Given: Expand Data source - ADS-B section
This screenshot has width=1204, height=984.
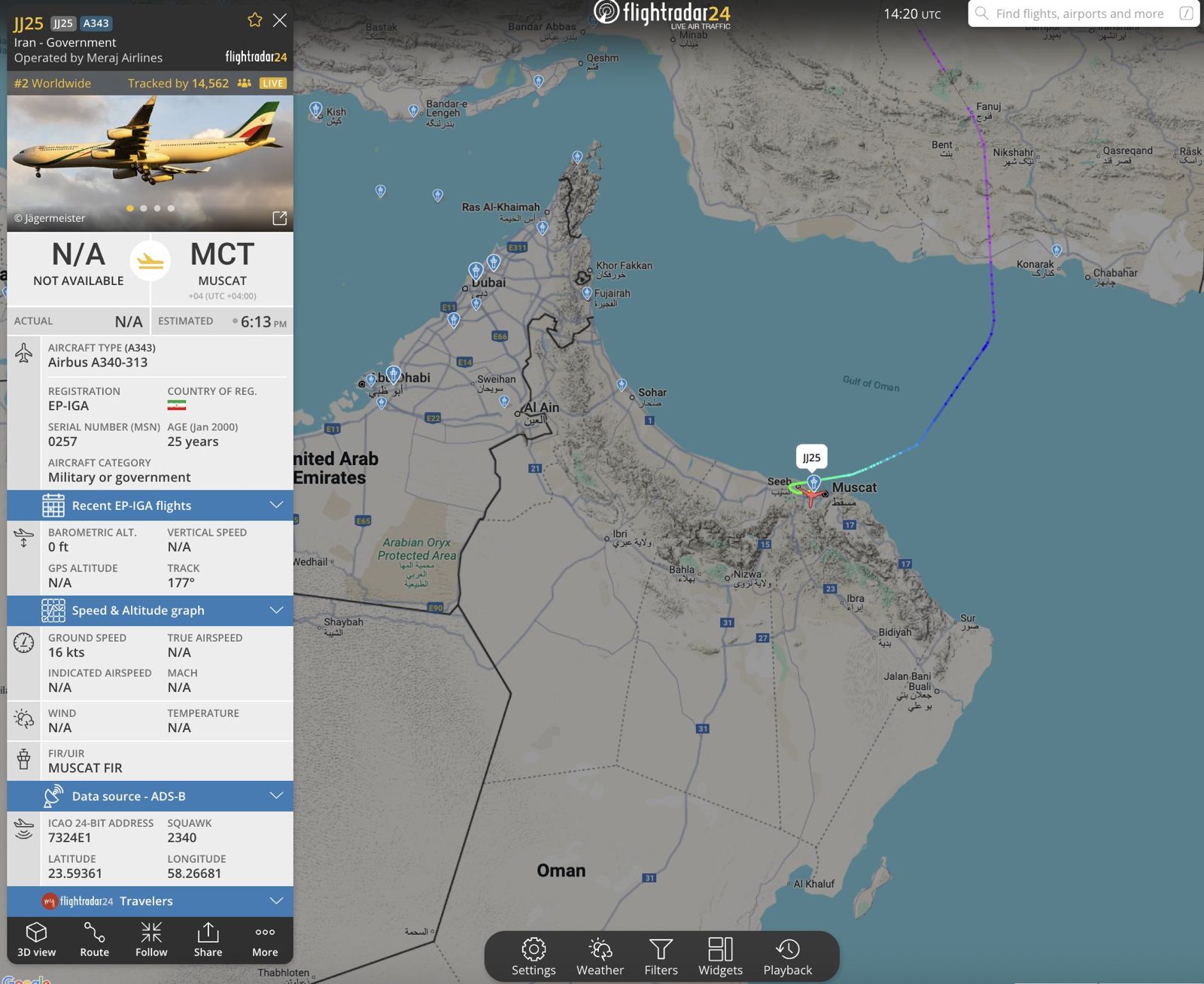Looking at the screenshot, I should (150, 796).
